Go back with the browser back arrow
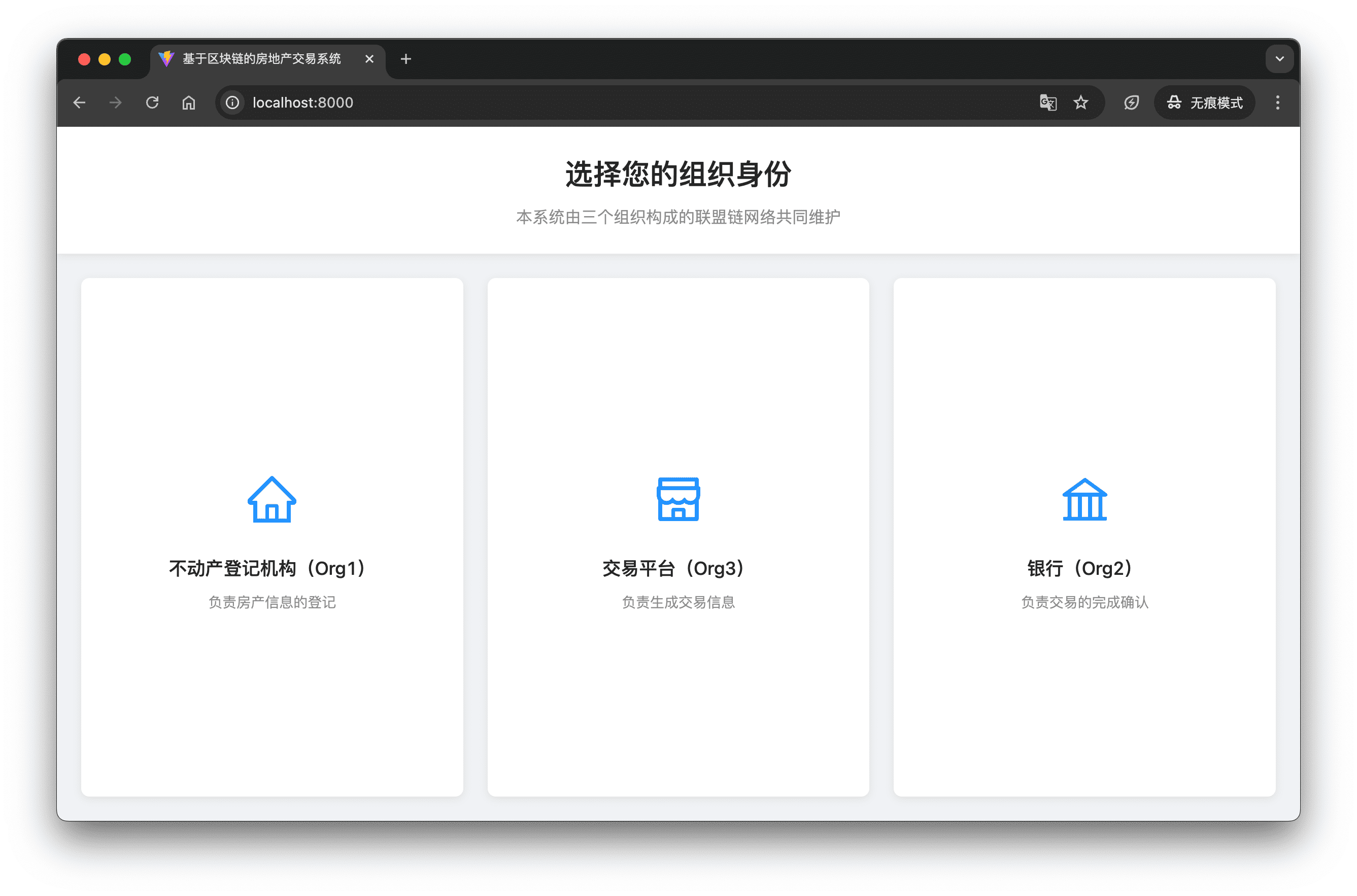 pyautogui.click(x=80, y=103)
